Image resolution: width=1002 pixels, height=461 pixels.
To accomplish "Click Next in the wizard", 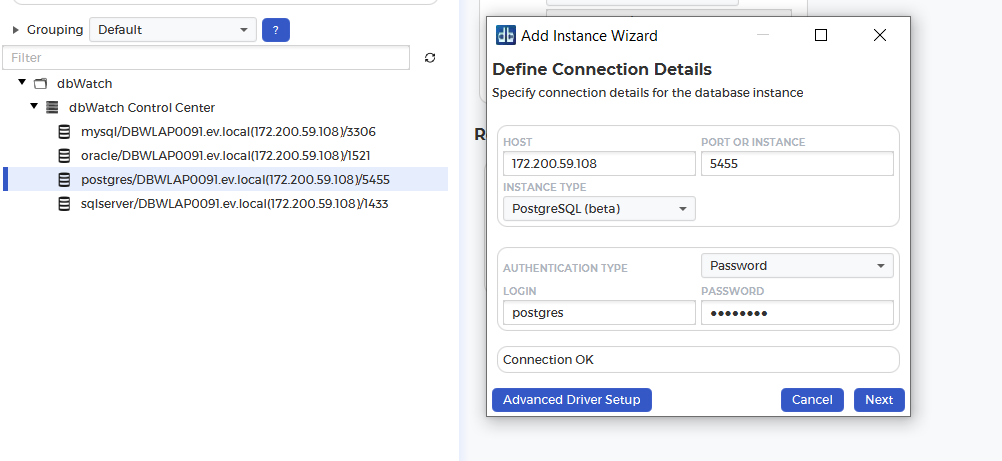I will click(879, 400).
